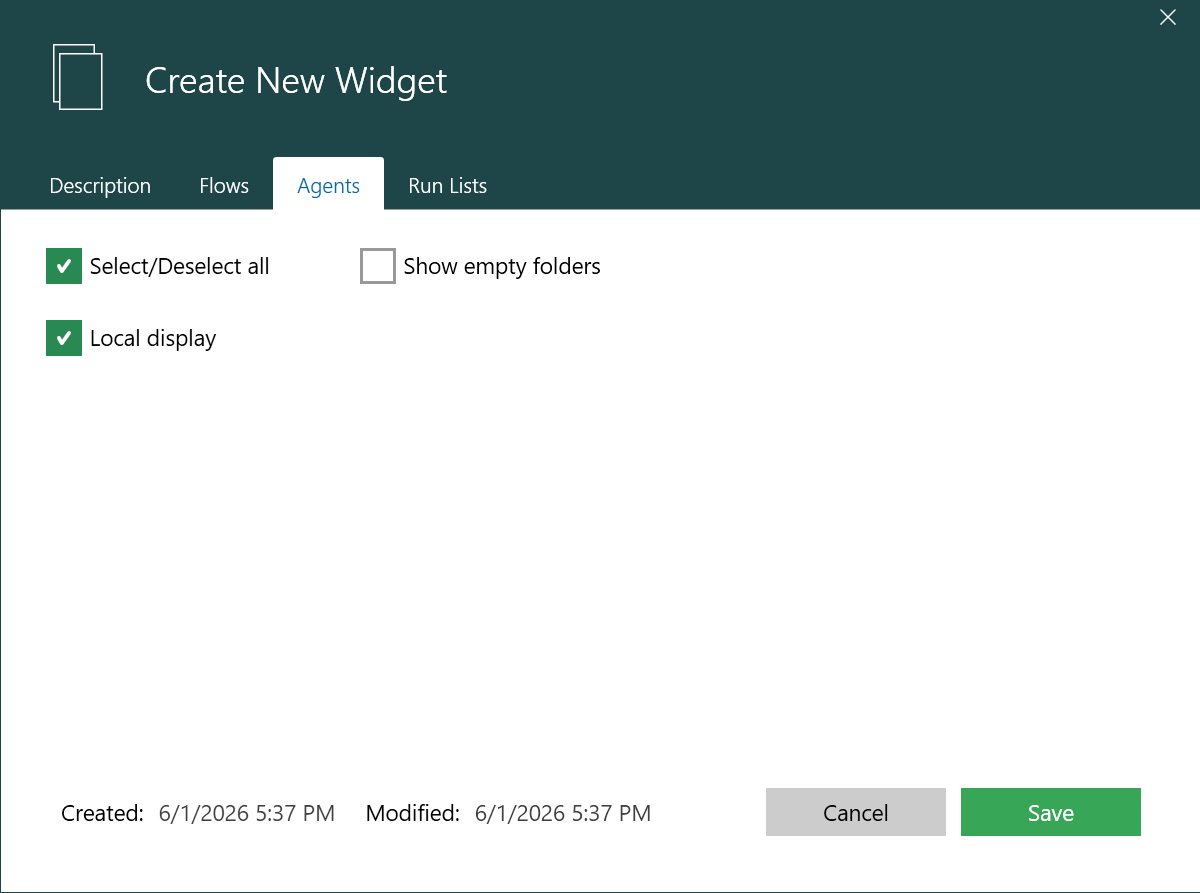Click the "Select/Deselect all" label text
1200x893 pixels.
point(180,266)
